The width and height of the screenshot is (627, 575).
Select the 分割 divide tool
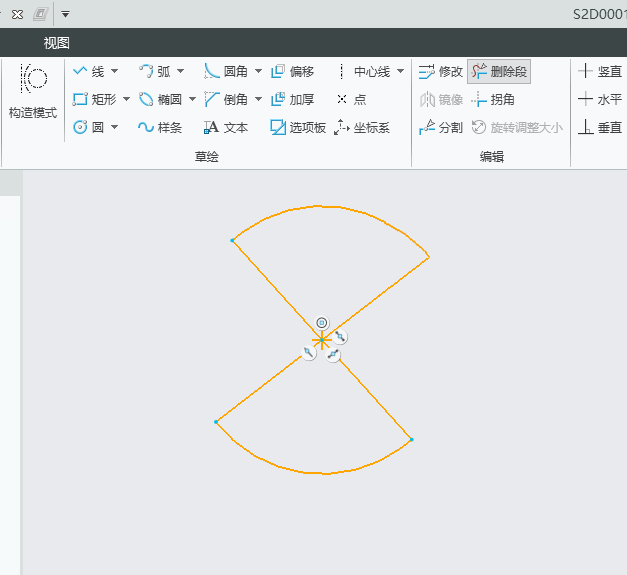pyautogui.click(x=441, y=127)
